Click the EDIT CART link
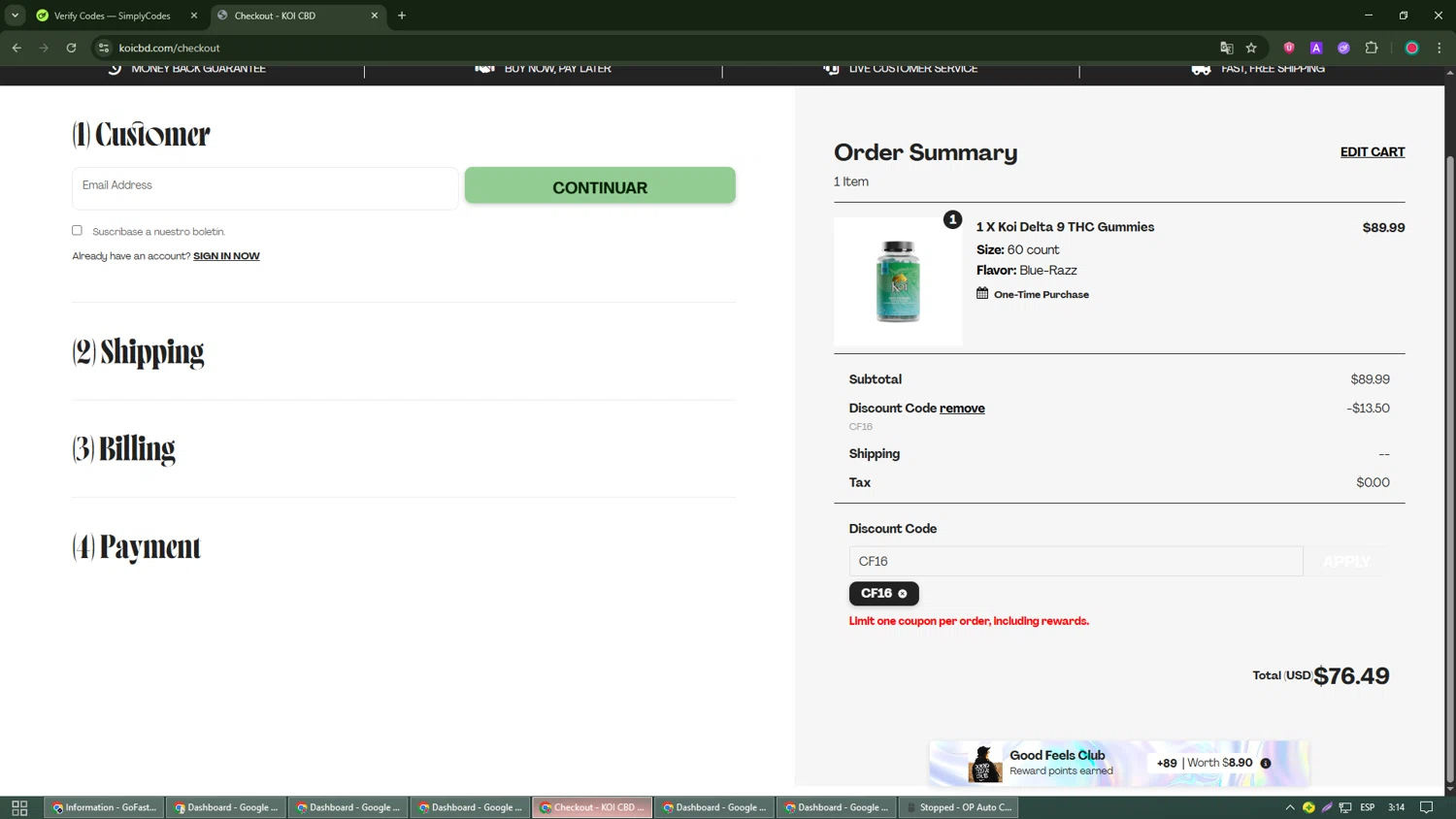Image resolution: width=1456 pixels, height=819 pixels. (1373, 151)
